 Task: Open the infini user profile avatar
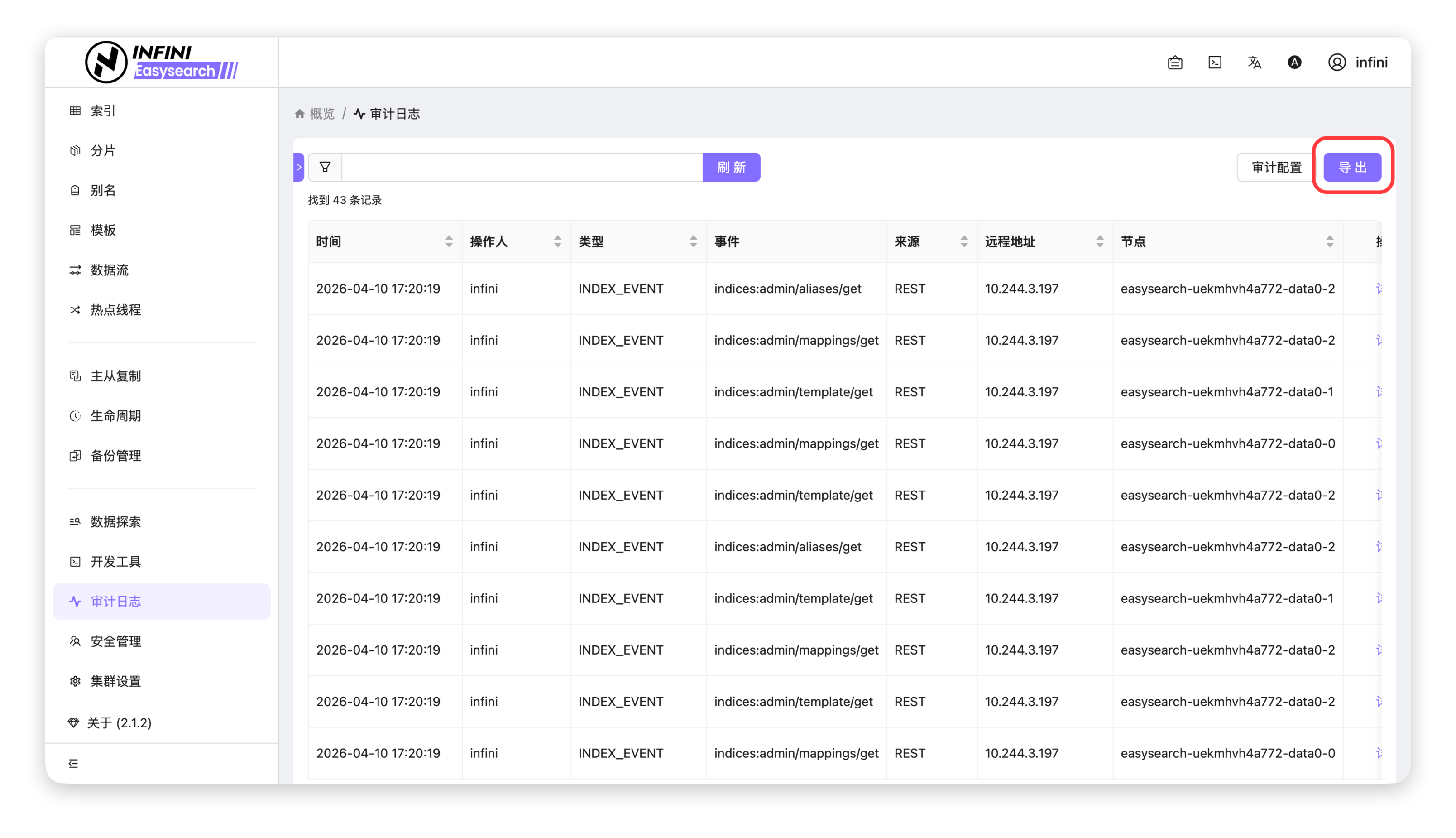pyautogui.click(x=1336, y=62)
